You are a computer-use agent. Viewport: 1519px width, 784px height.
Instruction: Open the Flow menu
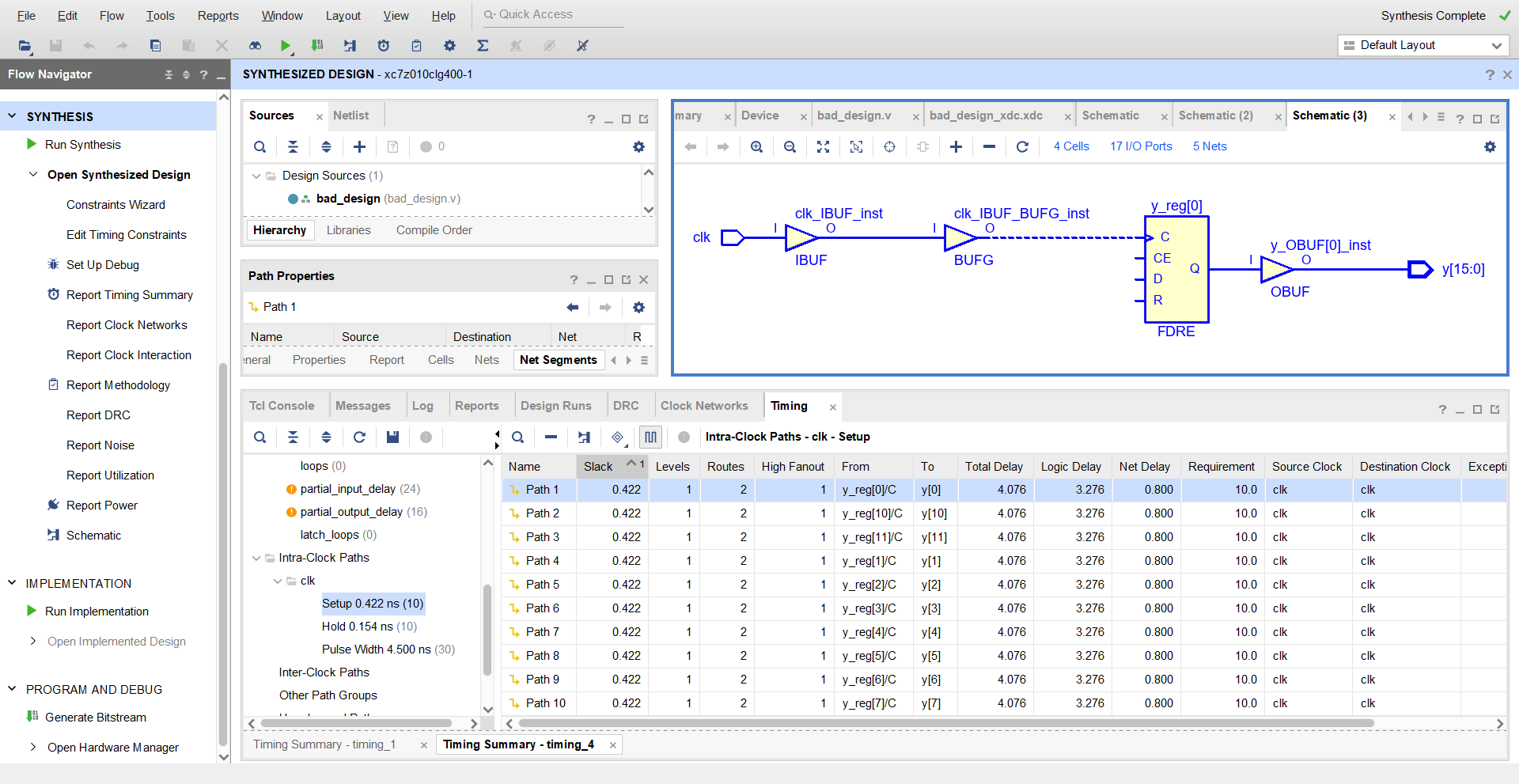(x=112, y=16)
